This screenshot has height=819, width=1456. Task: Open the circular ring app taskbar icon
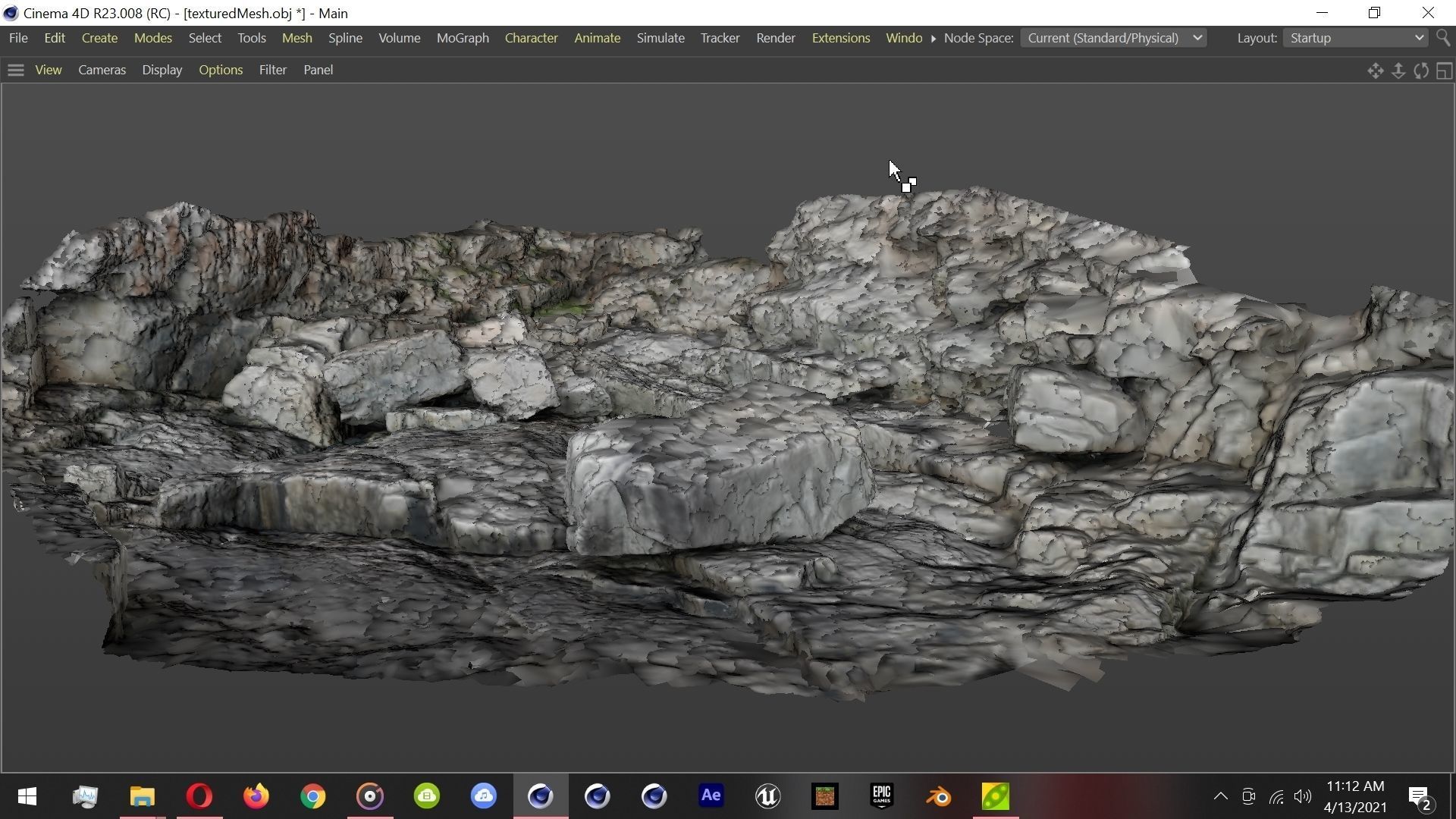pyautogui.click(x=370, y=796)
